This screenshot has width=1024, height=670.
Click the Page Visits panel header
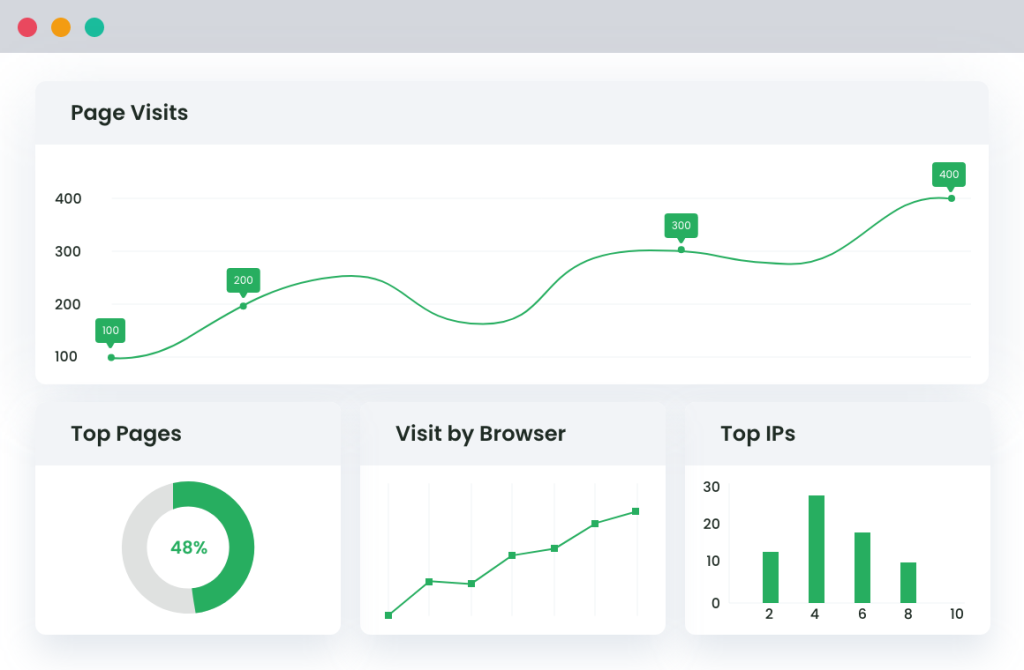click(x=129, y=113)
